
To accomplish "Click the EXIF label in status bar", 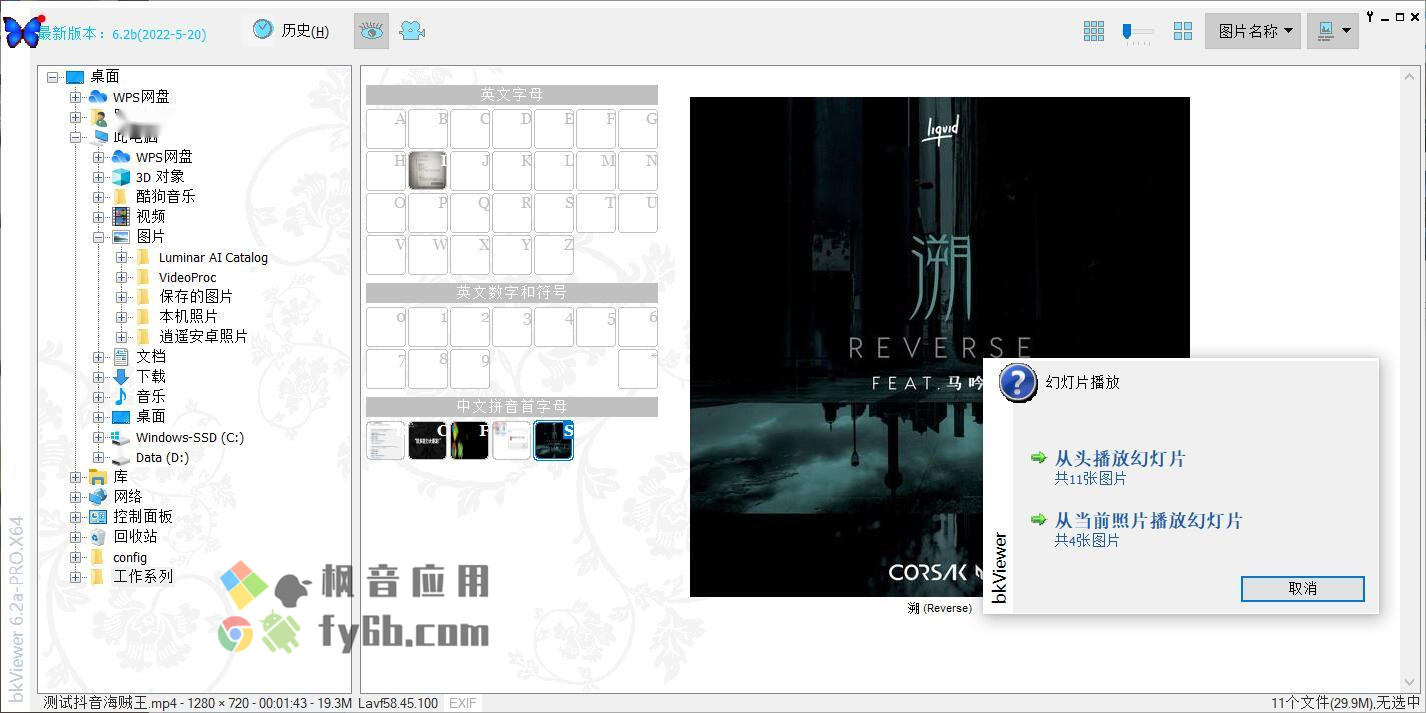I will coord(463,703).
